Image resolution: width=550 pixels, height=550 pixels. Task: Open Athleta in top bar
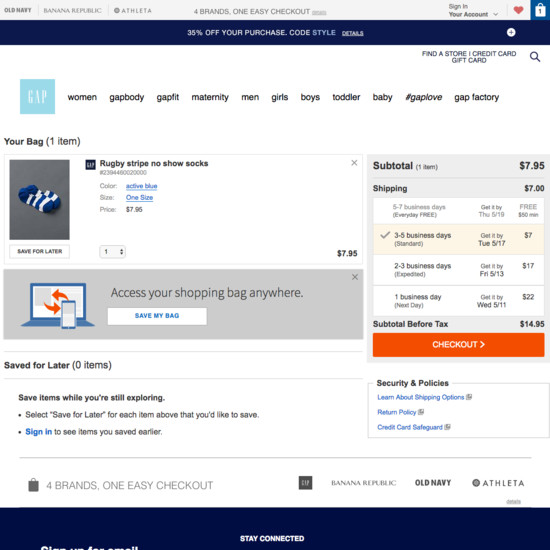pyautogui.click(x=133, y=11)
